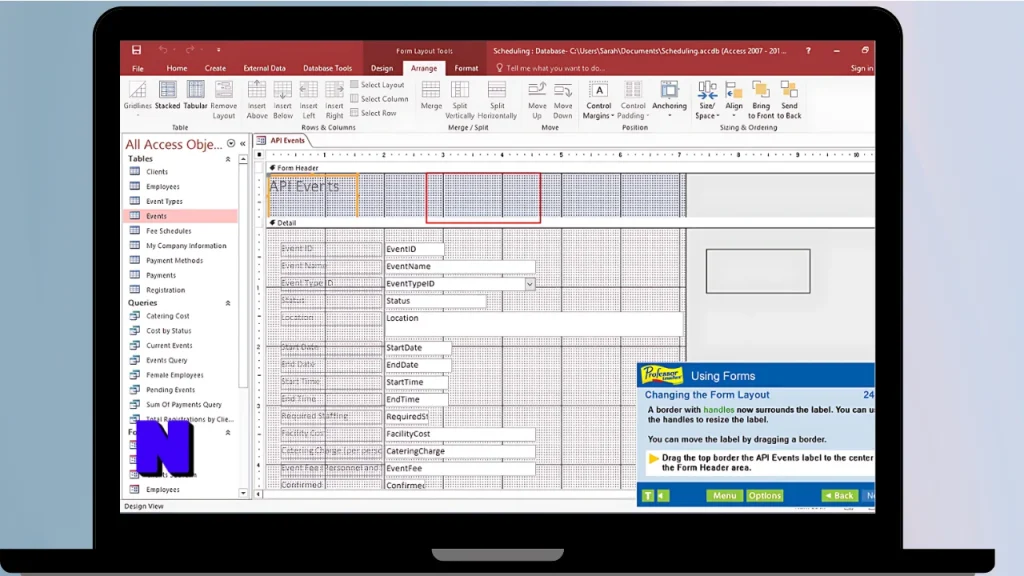The height and width of the screenshot is (576, 1024).
Task: Apply the Stacked layout
Action: tap(167, 95)
